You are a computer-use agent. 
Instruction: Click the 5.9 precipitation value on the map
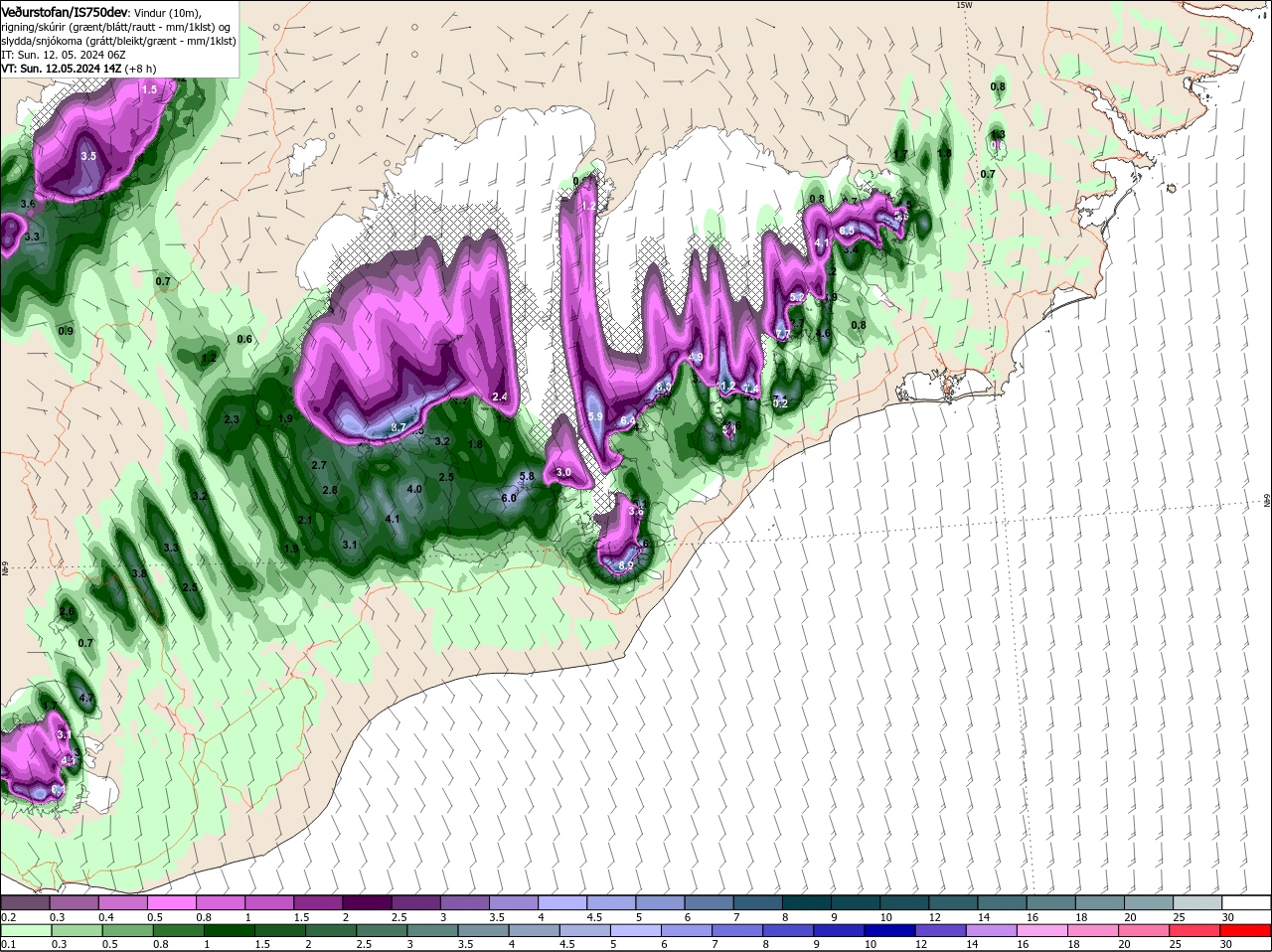[595, 416]
